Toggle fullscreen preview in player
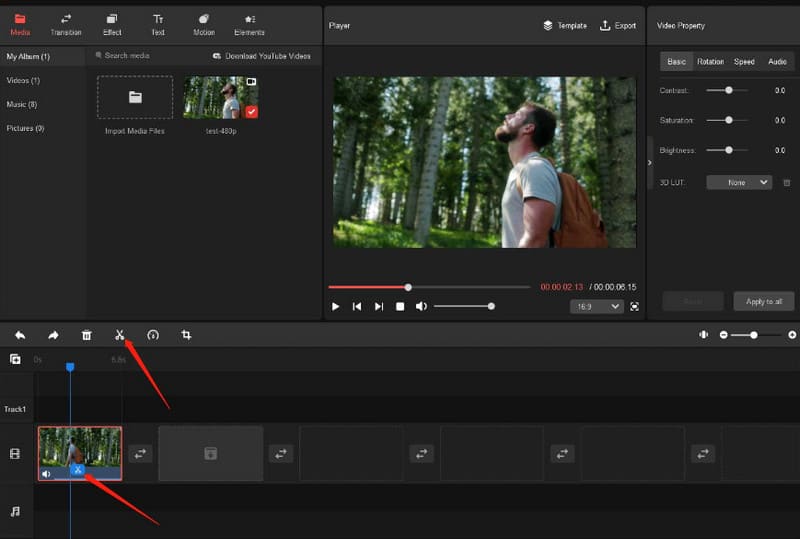This screenshot has height=539, width=800. (x=634, y=307)
